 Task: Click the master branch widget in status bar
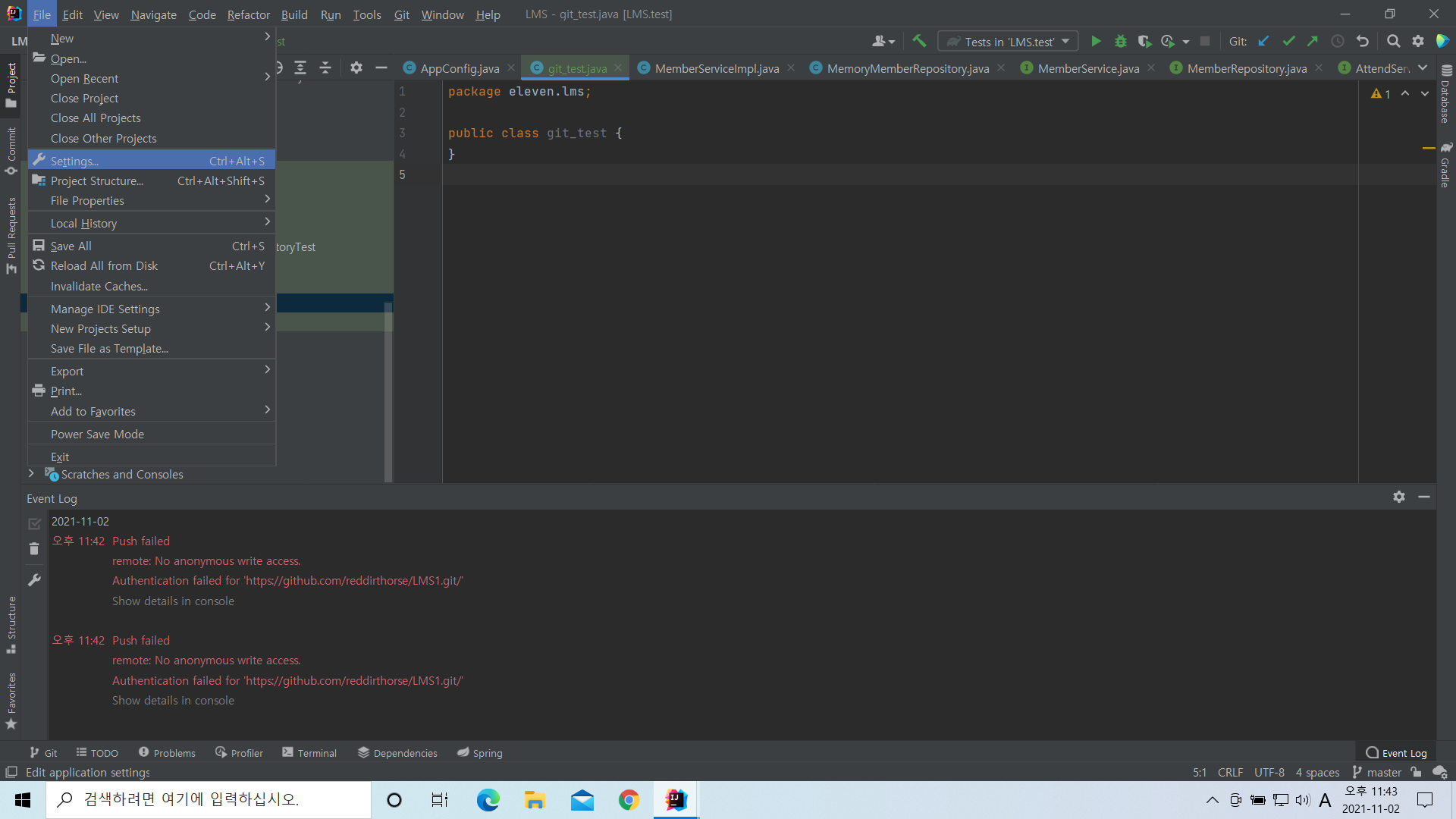(1376, 772)
